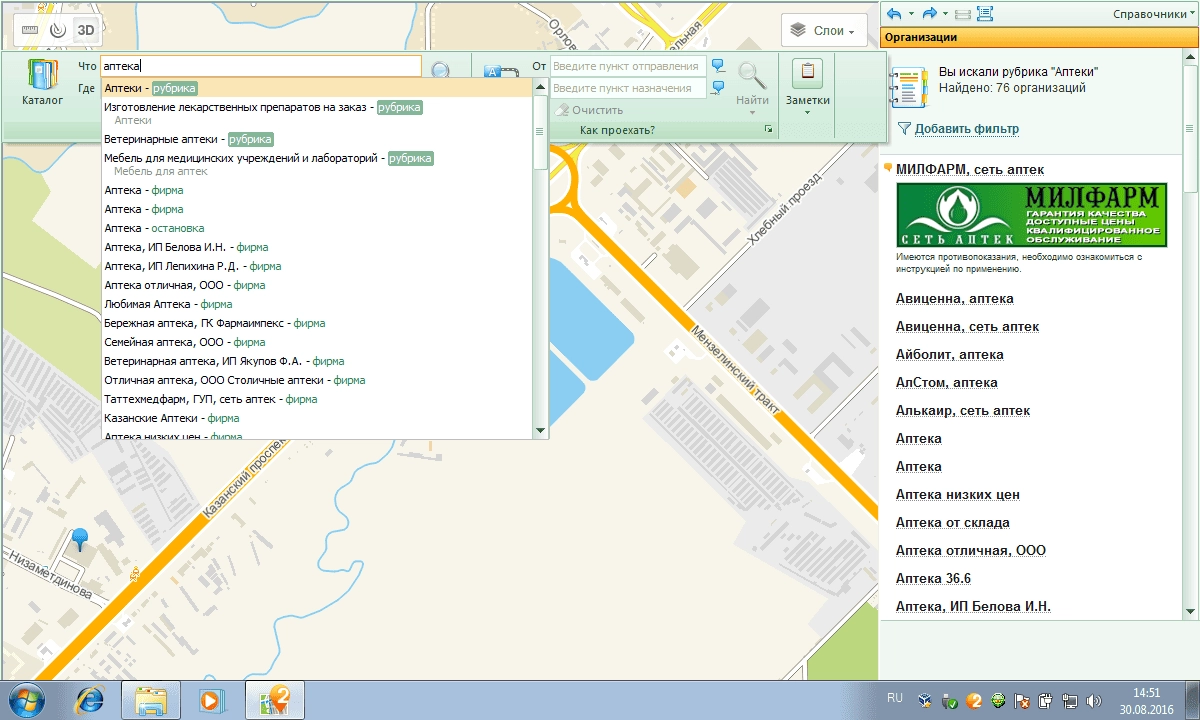Open Аптека 36.6 result
Screen dimensions: 1200x720
point(934,579)
